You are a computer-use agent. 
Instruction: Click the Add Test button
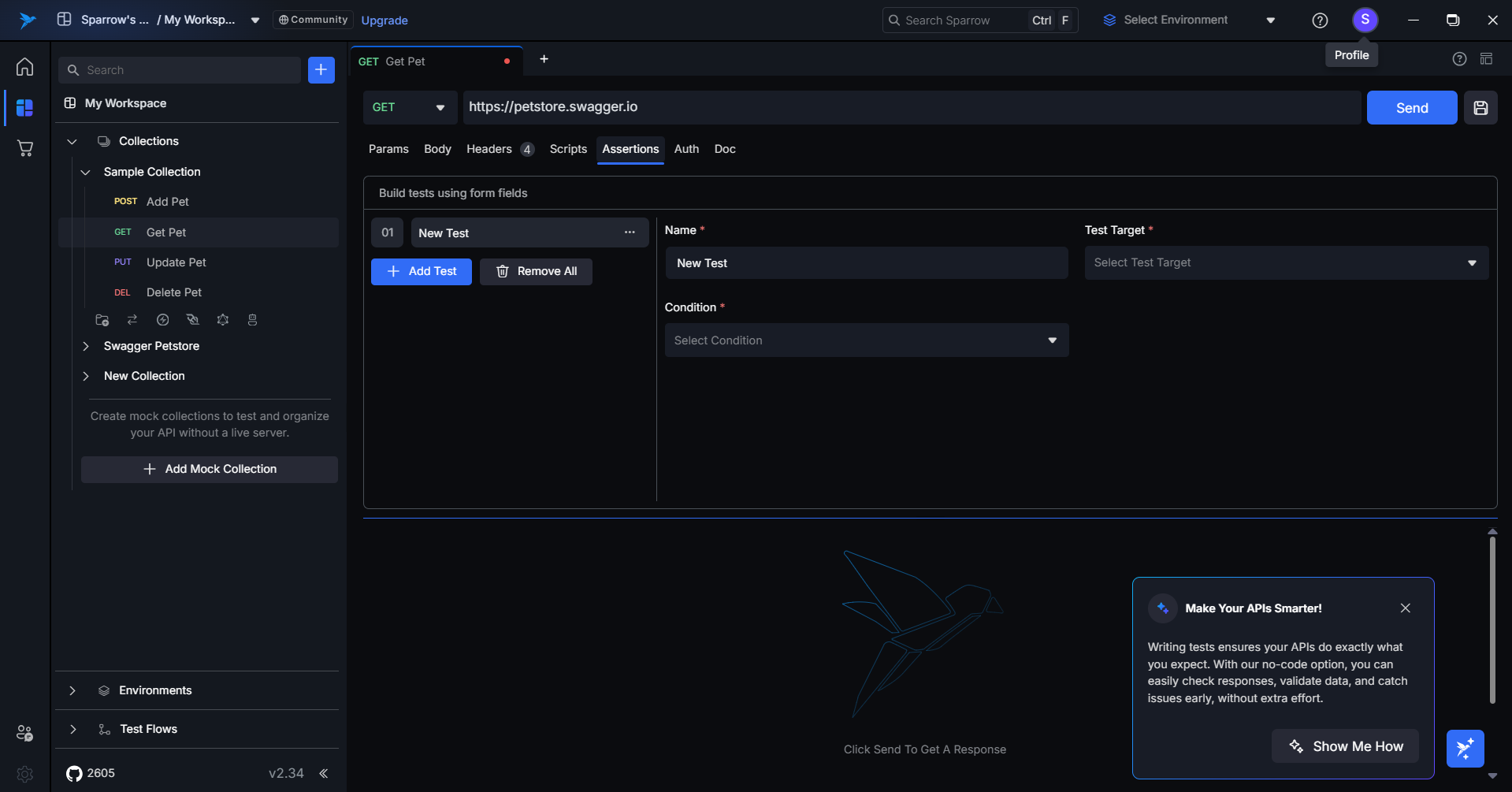tap(421, 271)
